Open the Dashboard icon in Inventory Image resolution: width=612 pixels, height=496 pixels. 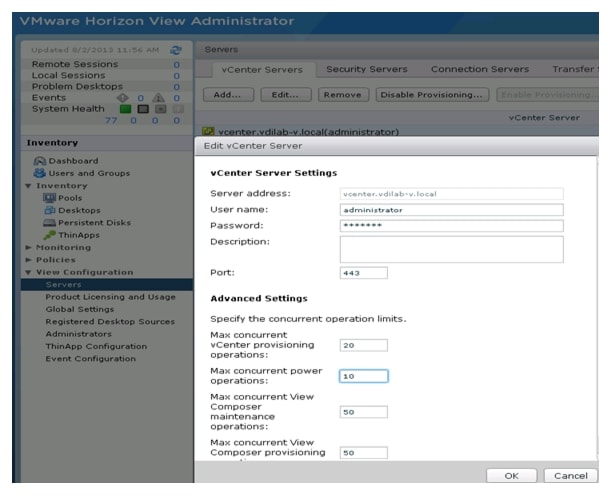tap(39, 161)
